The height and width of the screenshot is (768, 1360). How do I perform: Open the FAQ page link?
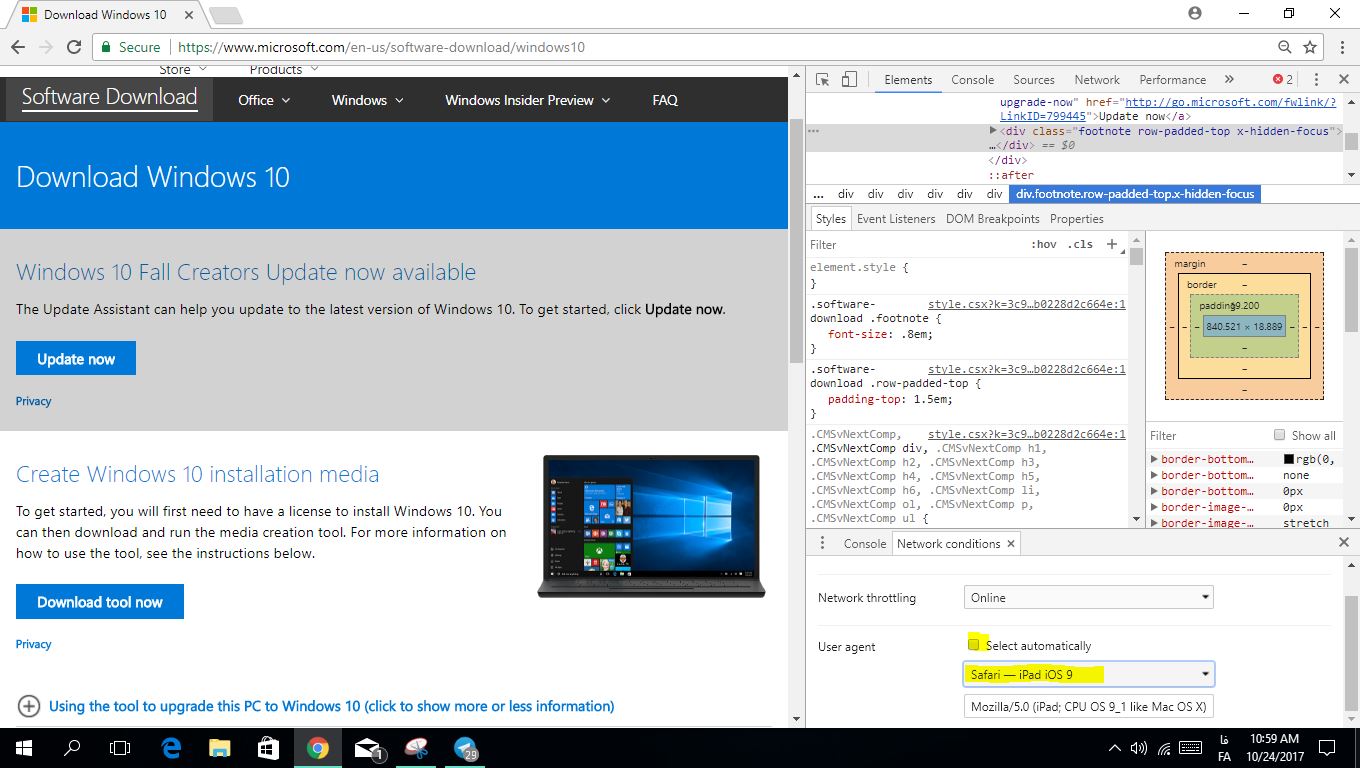(665, 100)
